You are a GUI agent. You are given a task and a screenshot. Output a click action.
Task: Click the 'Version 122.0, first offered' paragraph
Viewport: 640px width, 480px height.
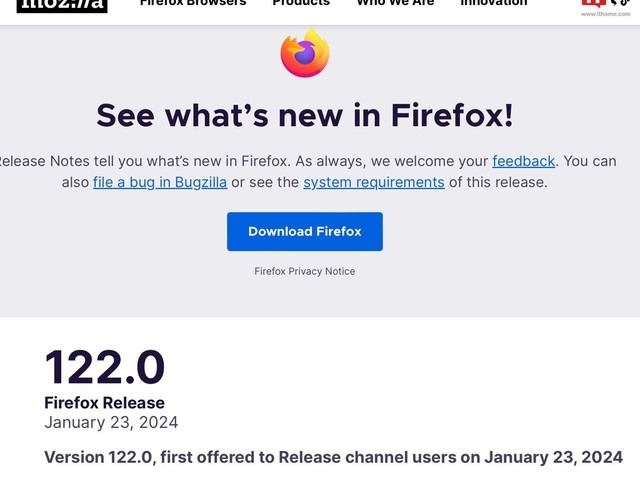[x=334, y=457]
